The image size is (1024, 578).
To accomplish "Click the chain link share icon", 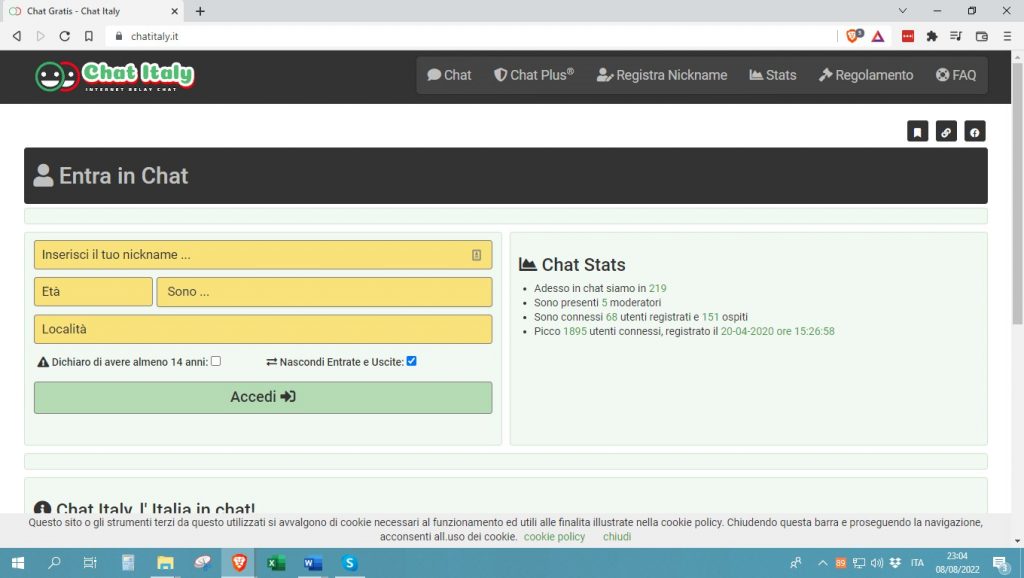I will (x=946, y=132).
